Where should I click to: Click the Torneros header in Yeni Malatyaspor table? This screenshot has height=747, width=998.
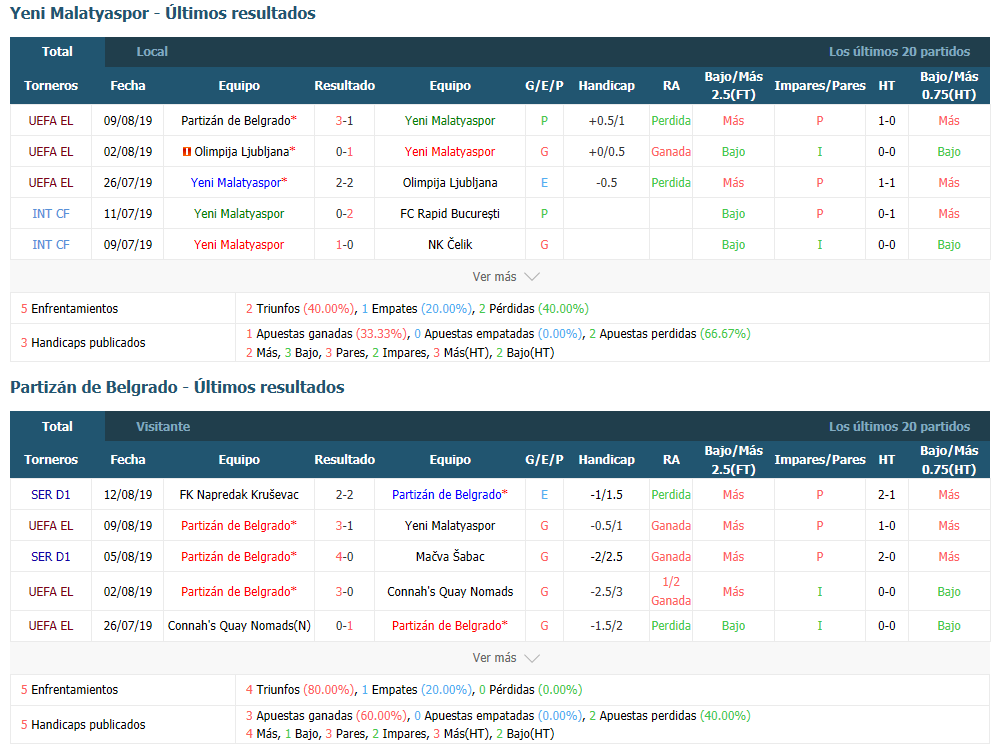pos(51,85)
